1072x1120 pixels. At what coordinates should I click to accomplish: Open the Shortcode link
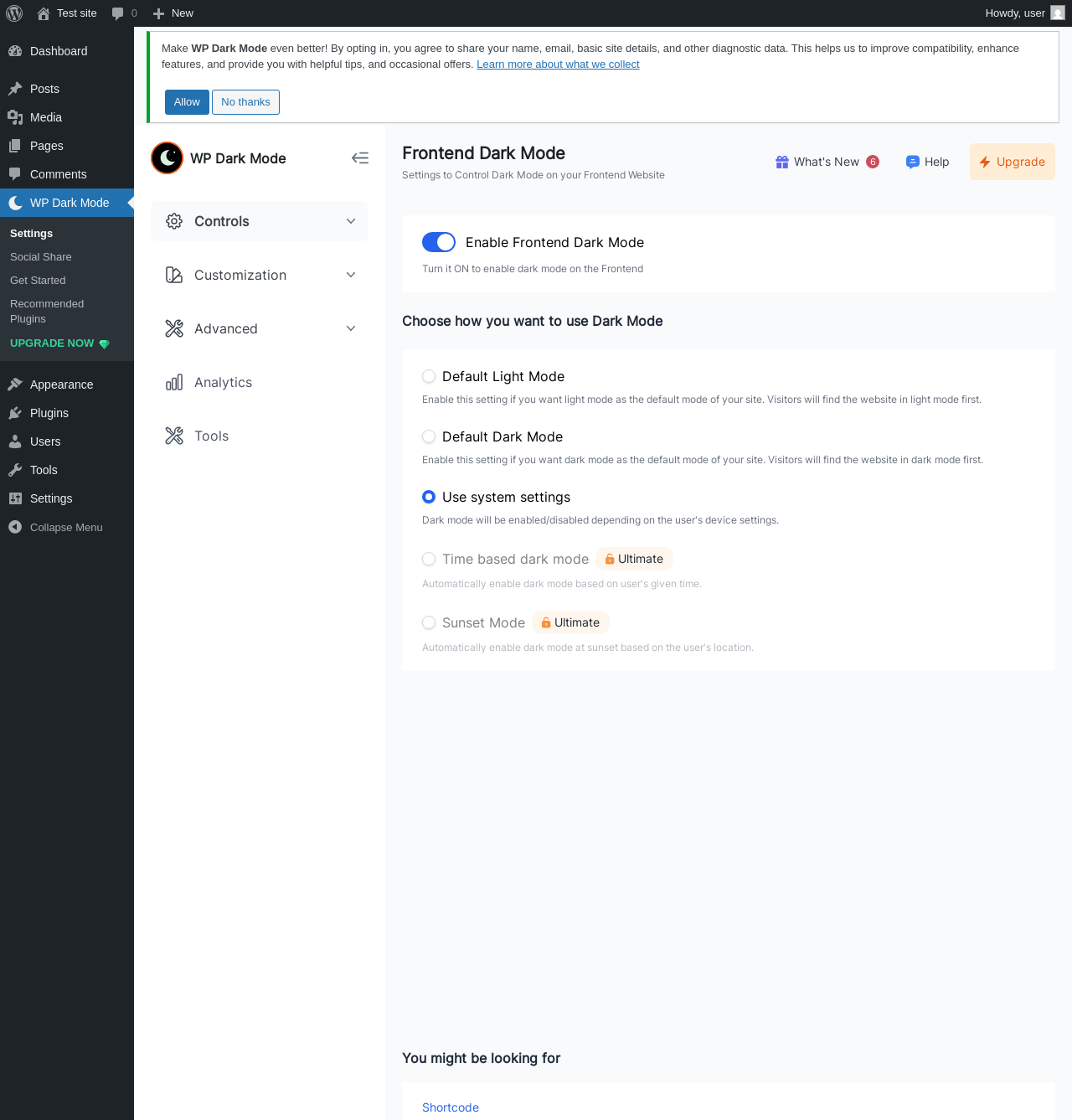[451, 1107]
